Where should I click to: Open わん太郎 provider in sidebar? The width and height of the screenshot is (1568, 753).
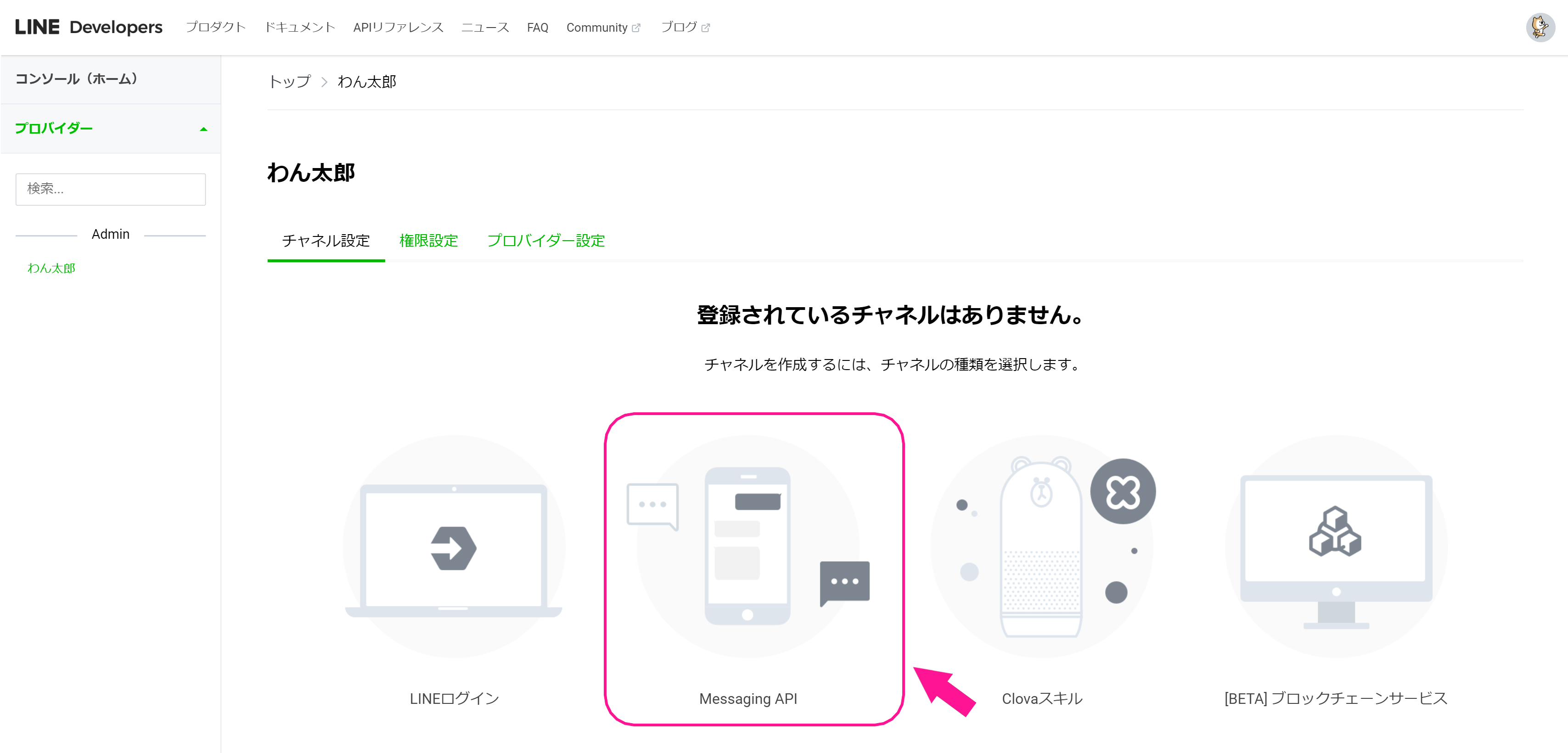coord(51,269)
